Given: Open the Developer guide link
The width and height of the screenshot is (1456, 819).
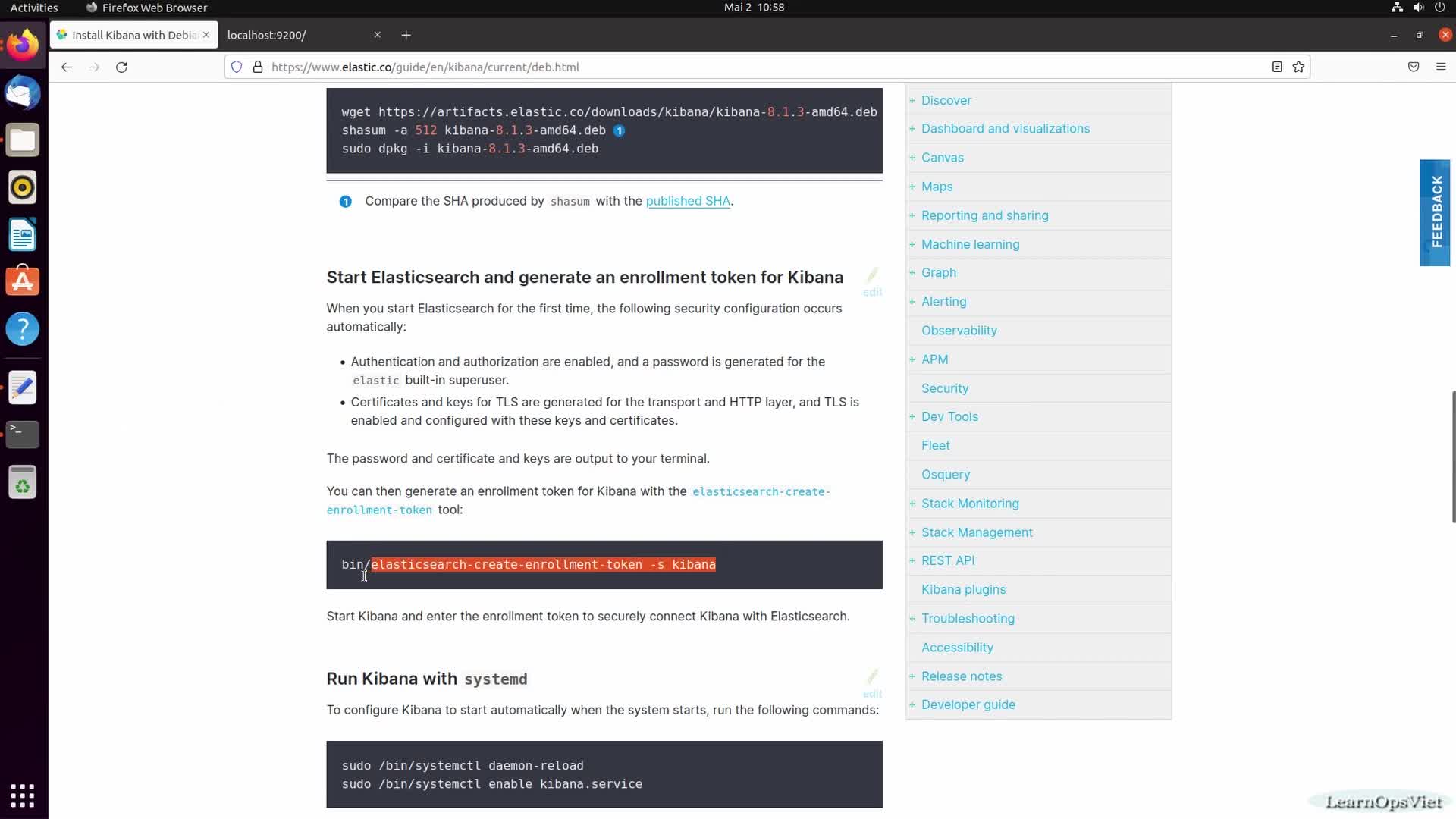Looking at the screenshot, I should pyautogui.click(x=968, y=705).
